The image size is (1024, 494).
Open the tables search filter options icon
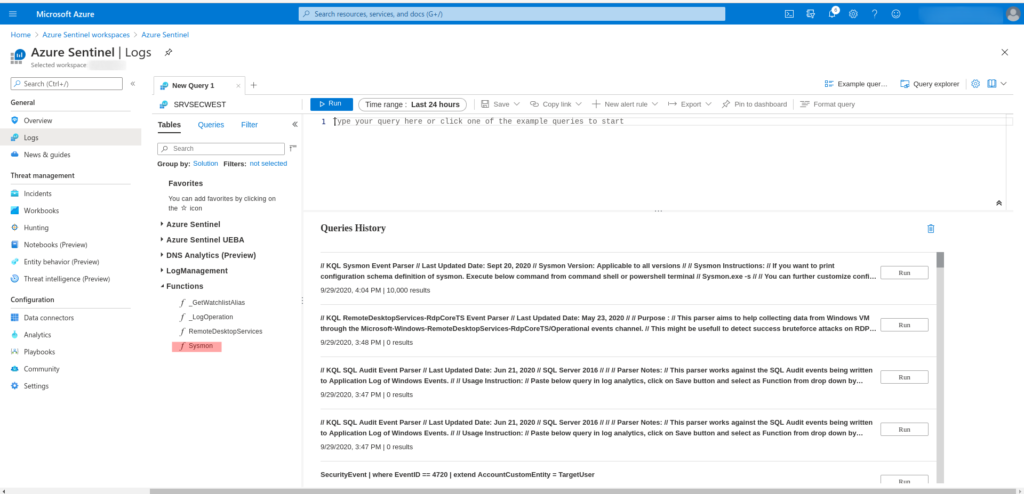[293, 148]
